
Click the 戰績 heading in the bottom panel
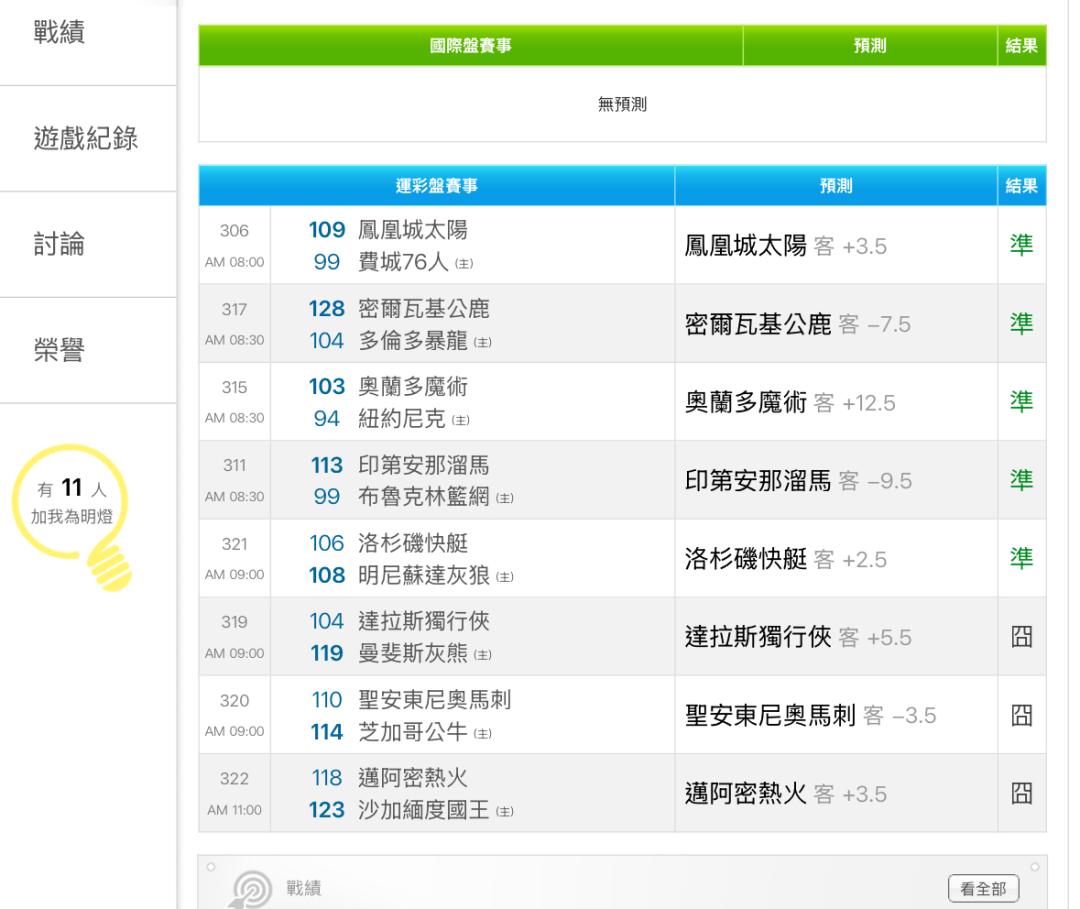pos(304,888)
